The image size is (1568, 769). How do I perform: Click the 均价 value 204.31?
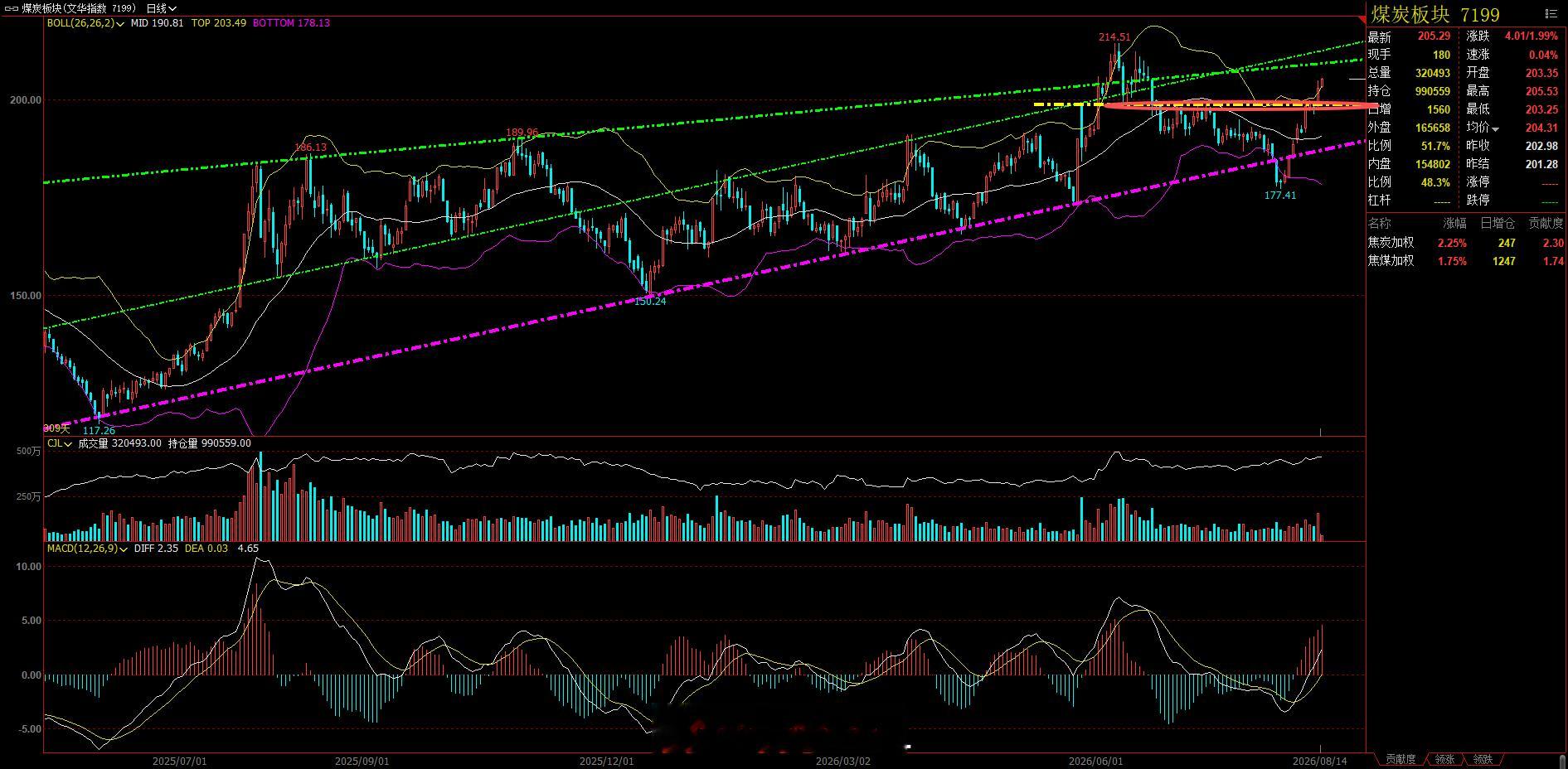[1541, 128]
